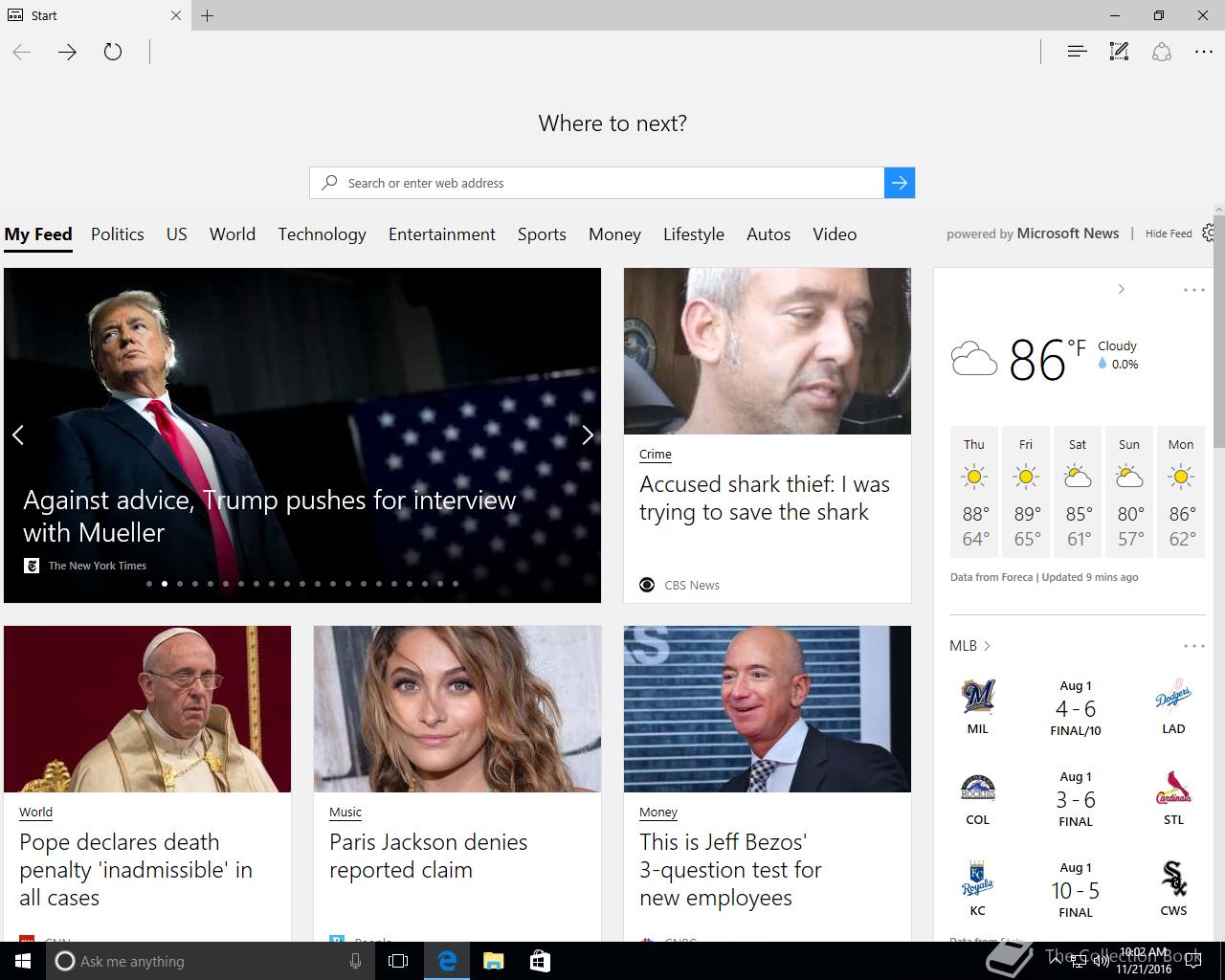The width and height of the screenshot is (1225, 980).
Task: Click the Milwaukee Brewers team logo
Action: [x=978, y=697]
